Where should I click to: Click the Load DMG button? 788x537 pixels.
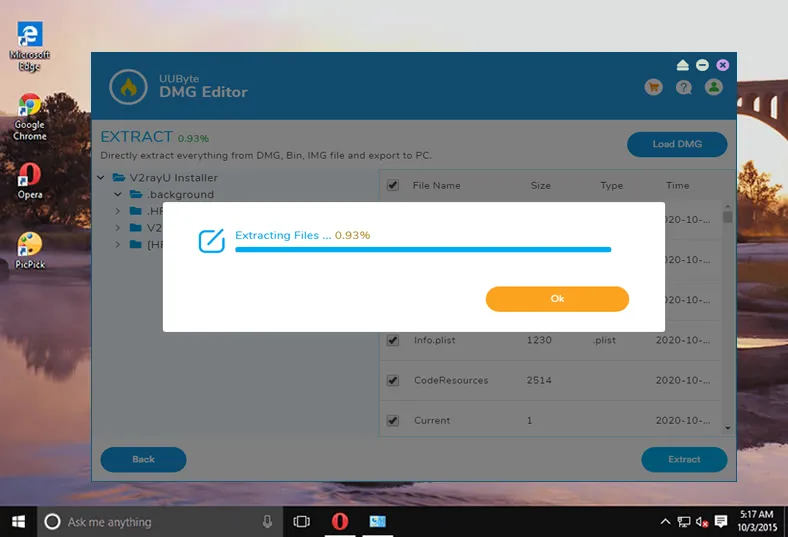pyautogui.click(x=677, y=144)
